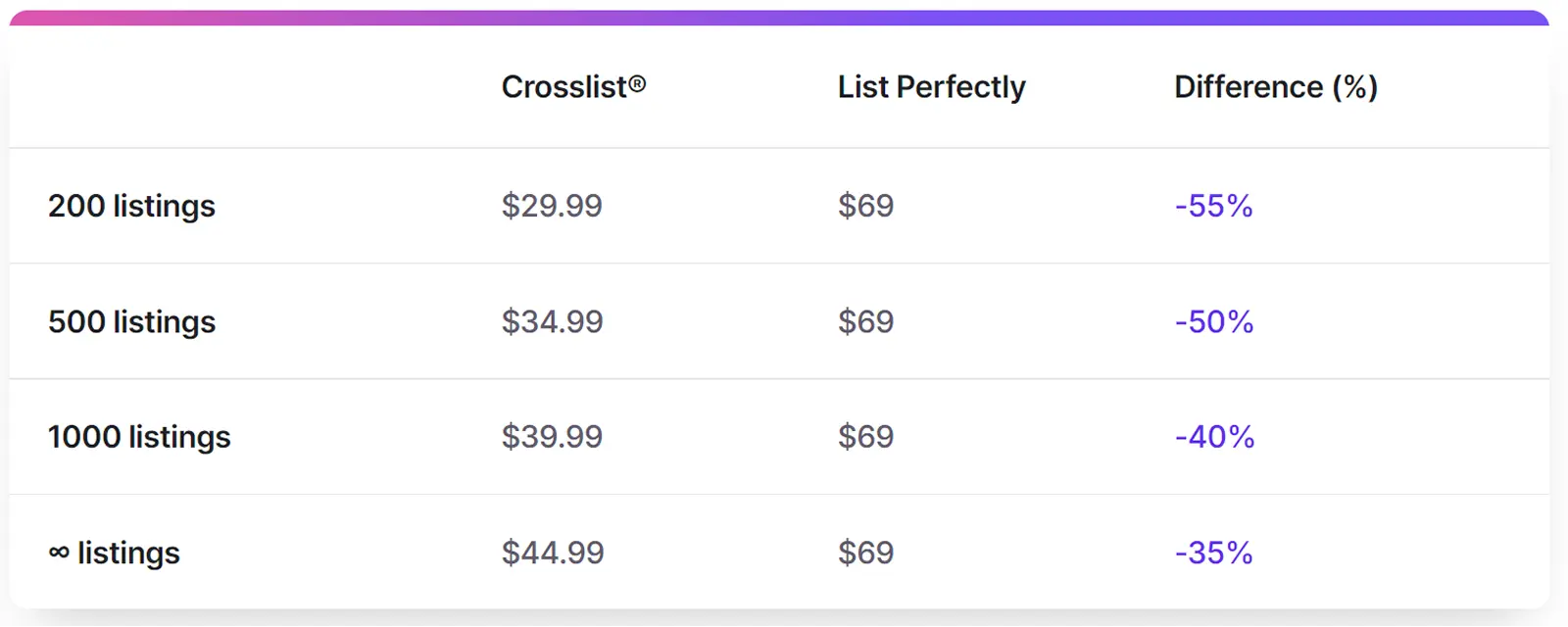Viewport: 1568px width, 627px height.
Task: Click the $69 price in unlimited listings row
Action: pos(865,553)
